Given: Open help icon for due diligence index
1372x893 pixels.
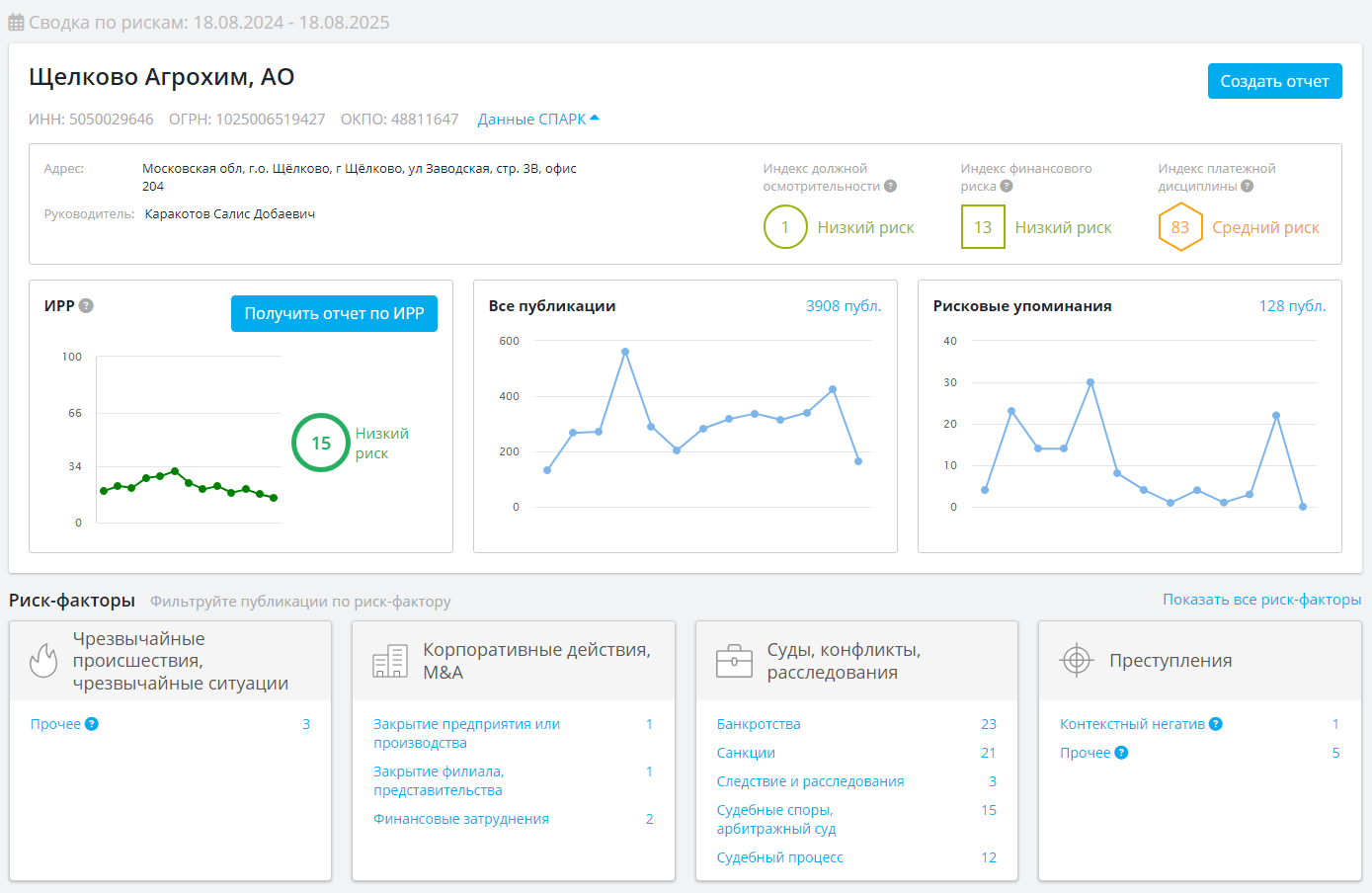Looking at the screenshot, I should click(x=890, y=186).
